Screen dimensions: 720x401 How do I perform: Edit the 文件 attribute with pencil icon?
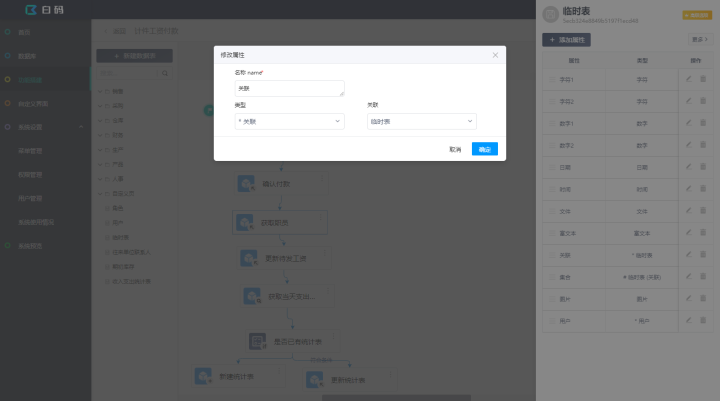[x=689, y=211]
